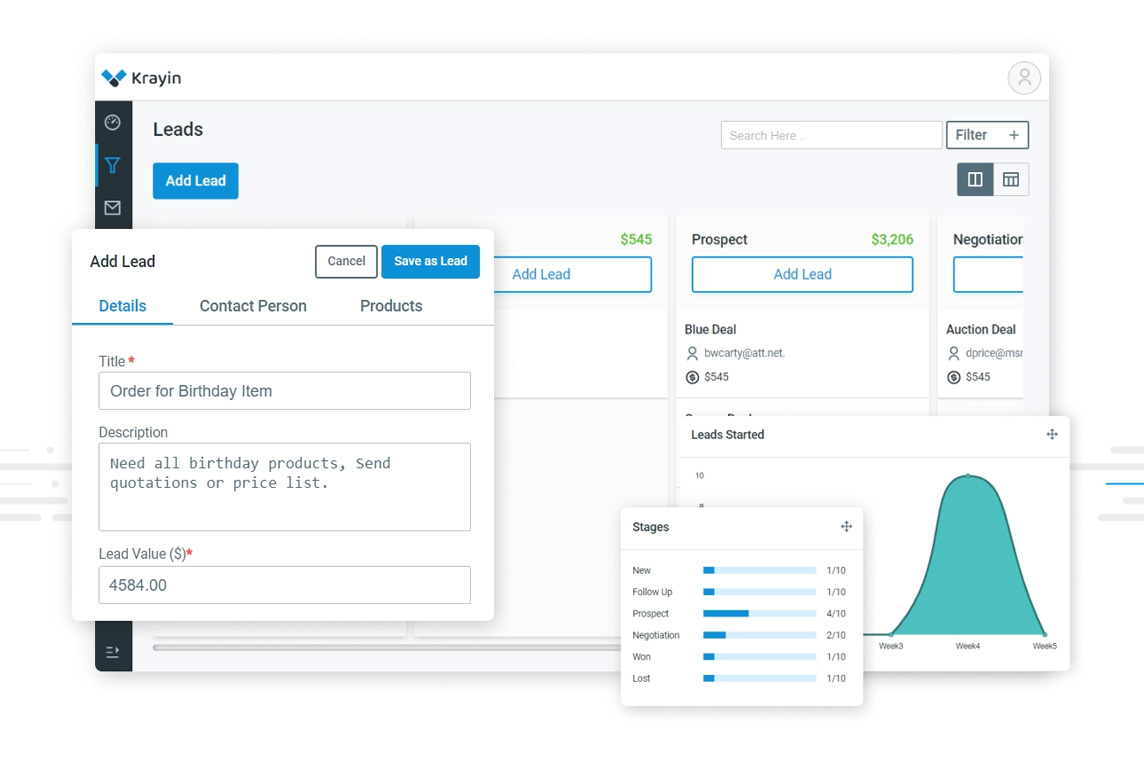Image resolution: width=1144 pixels, height=758 pixels.
Task: Click the move handle on Stages widget
Action: pyautogui.click(x=846, y=527)
